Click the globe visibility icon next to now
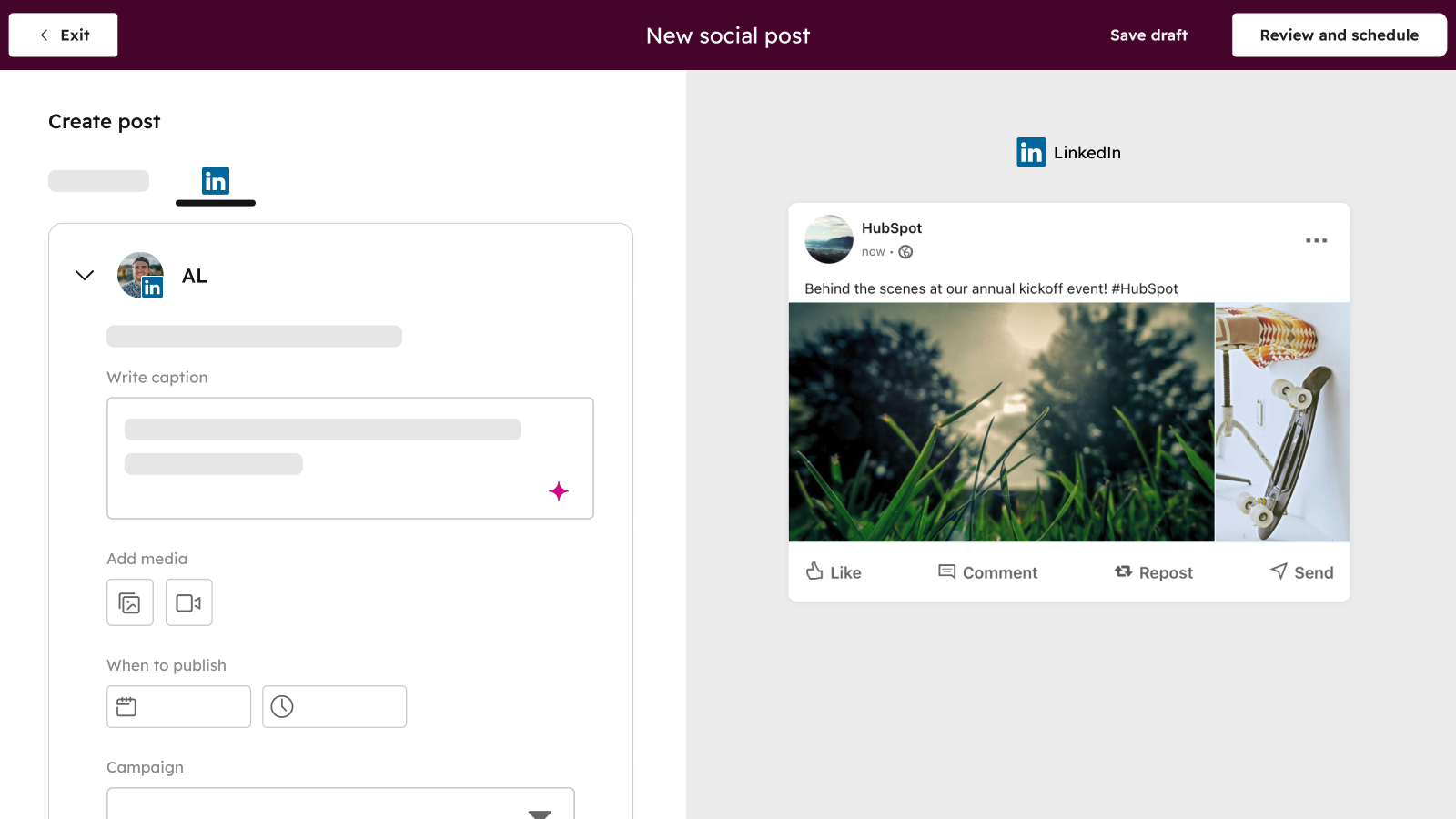Viewport: 1456px width, 819px height. [x=905, y=252]
